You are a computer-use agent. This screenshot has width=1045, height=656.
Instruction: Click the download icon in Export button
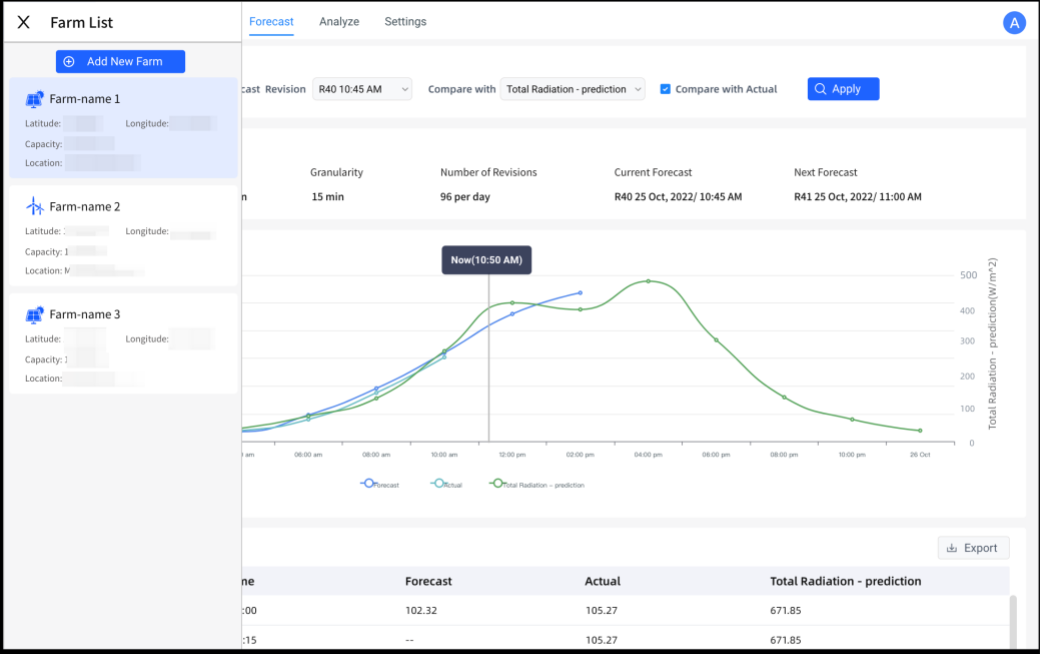[x=952, y=548]
